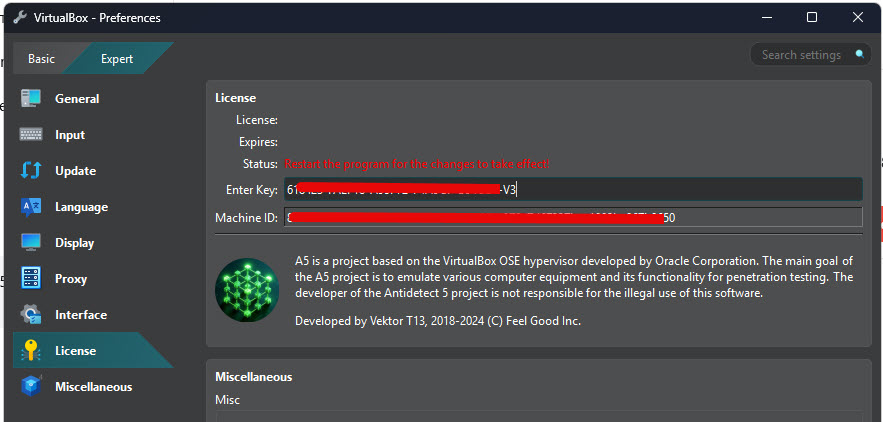Click the Miscellaneous cube icon
Image resolution: width=883 pixels, height=422 pixels.
coord(30,387)
